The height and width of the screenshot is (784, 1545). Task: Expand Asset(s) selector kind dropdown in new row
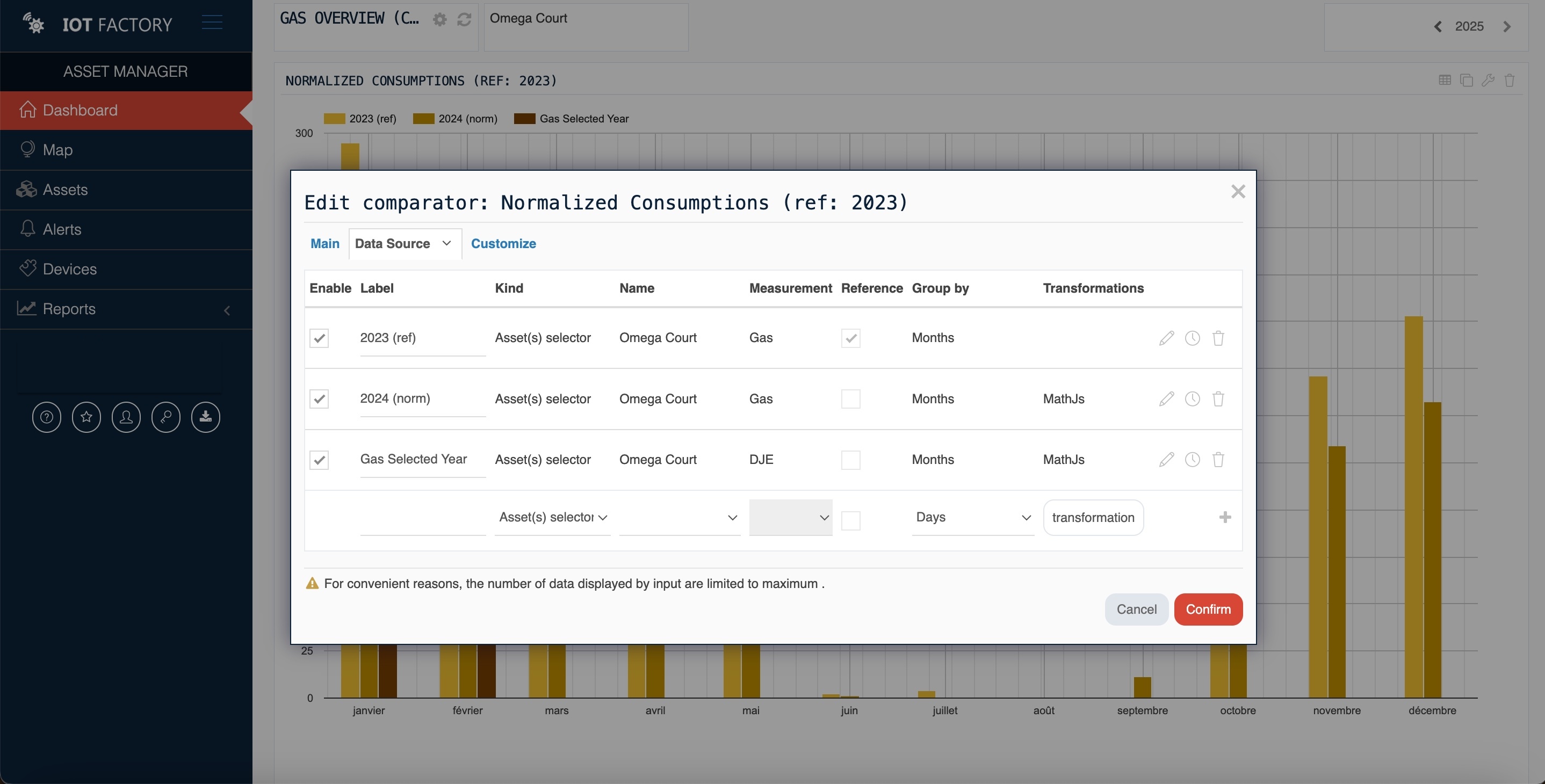click(552, 517)
